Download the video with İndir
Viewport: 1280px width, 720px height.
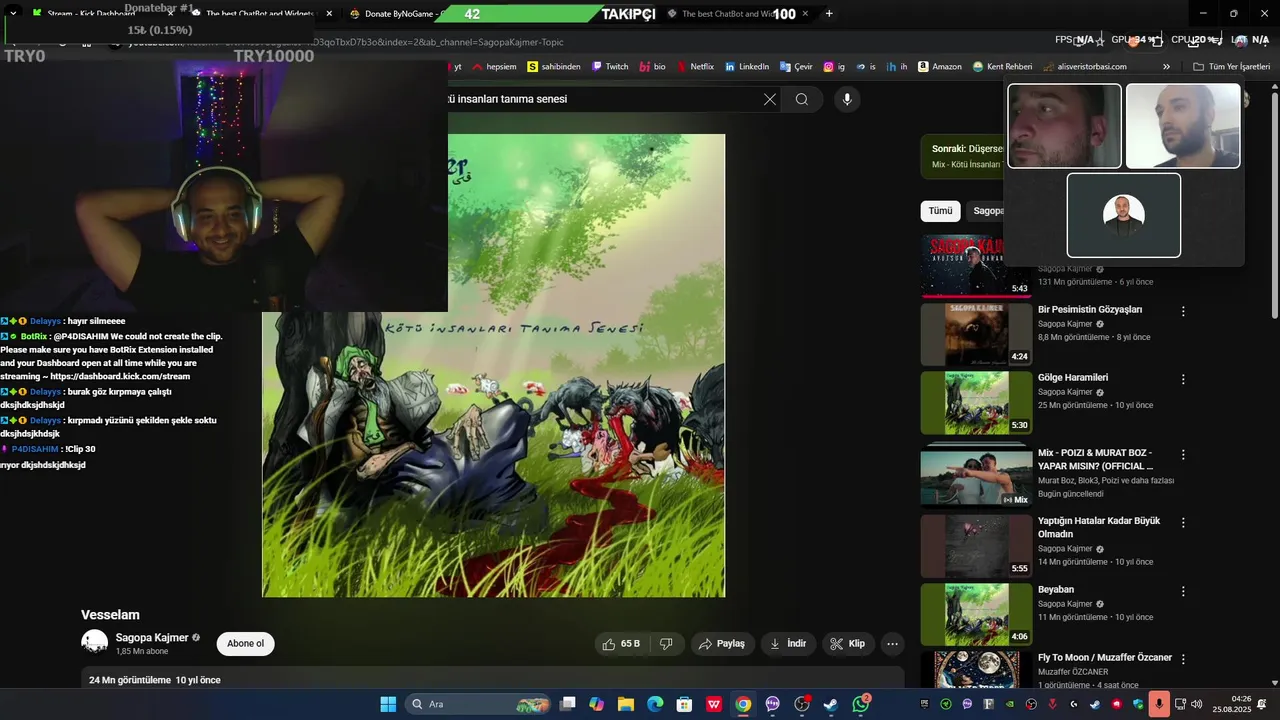(x=788, y=644)
